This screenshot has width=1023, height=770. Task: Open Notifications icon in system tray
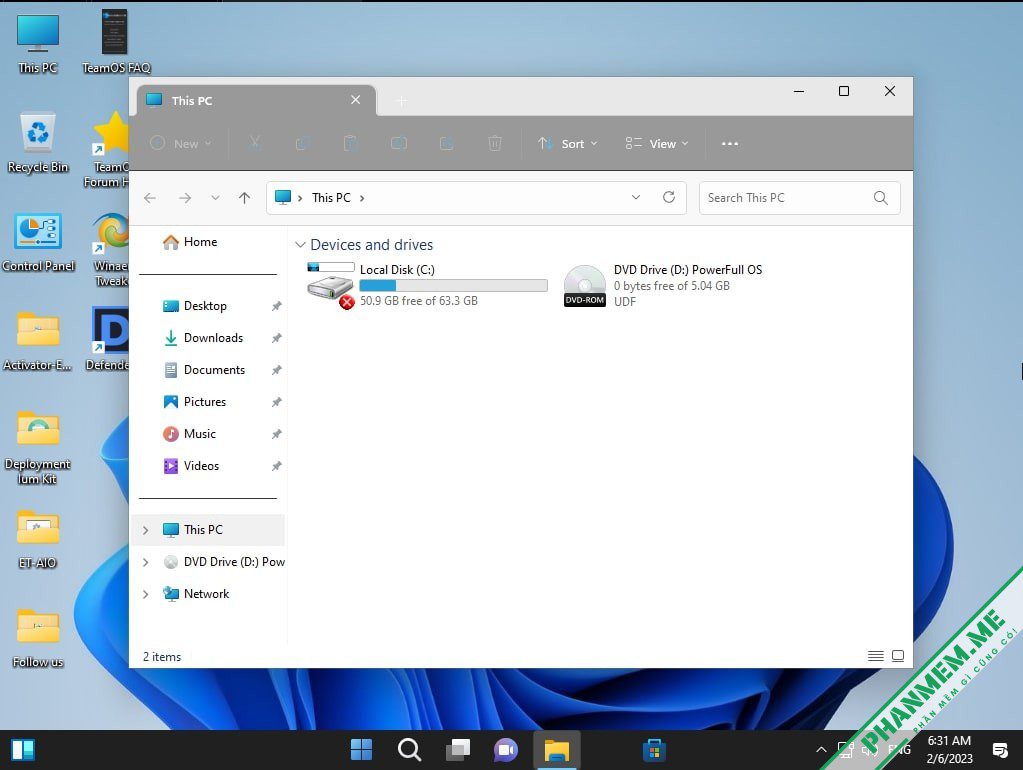coord(1000,750)
